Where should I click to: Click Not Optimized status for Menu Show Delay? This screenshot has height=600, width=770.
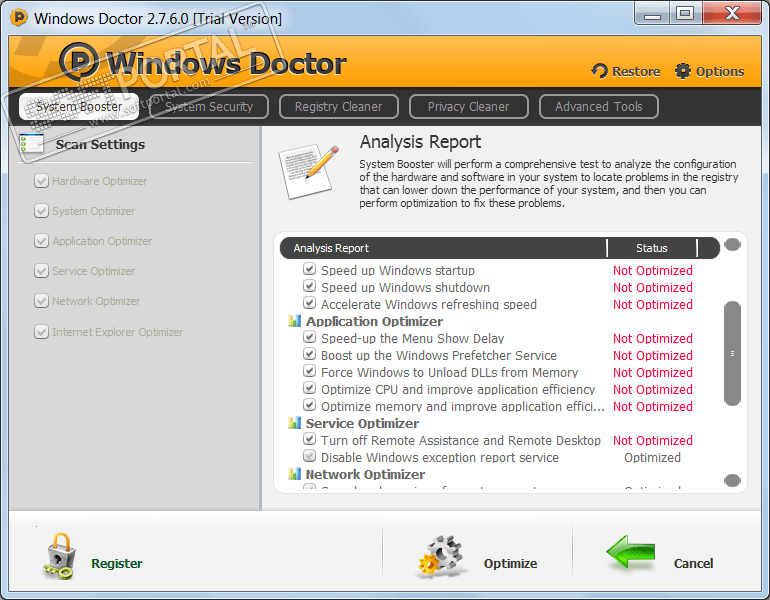pyautogui.click(x=653, y=339)
